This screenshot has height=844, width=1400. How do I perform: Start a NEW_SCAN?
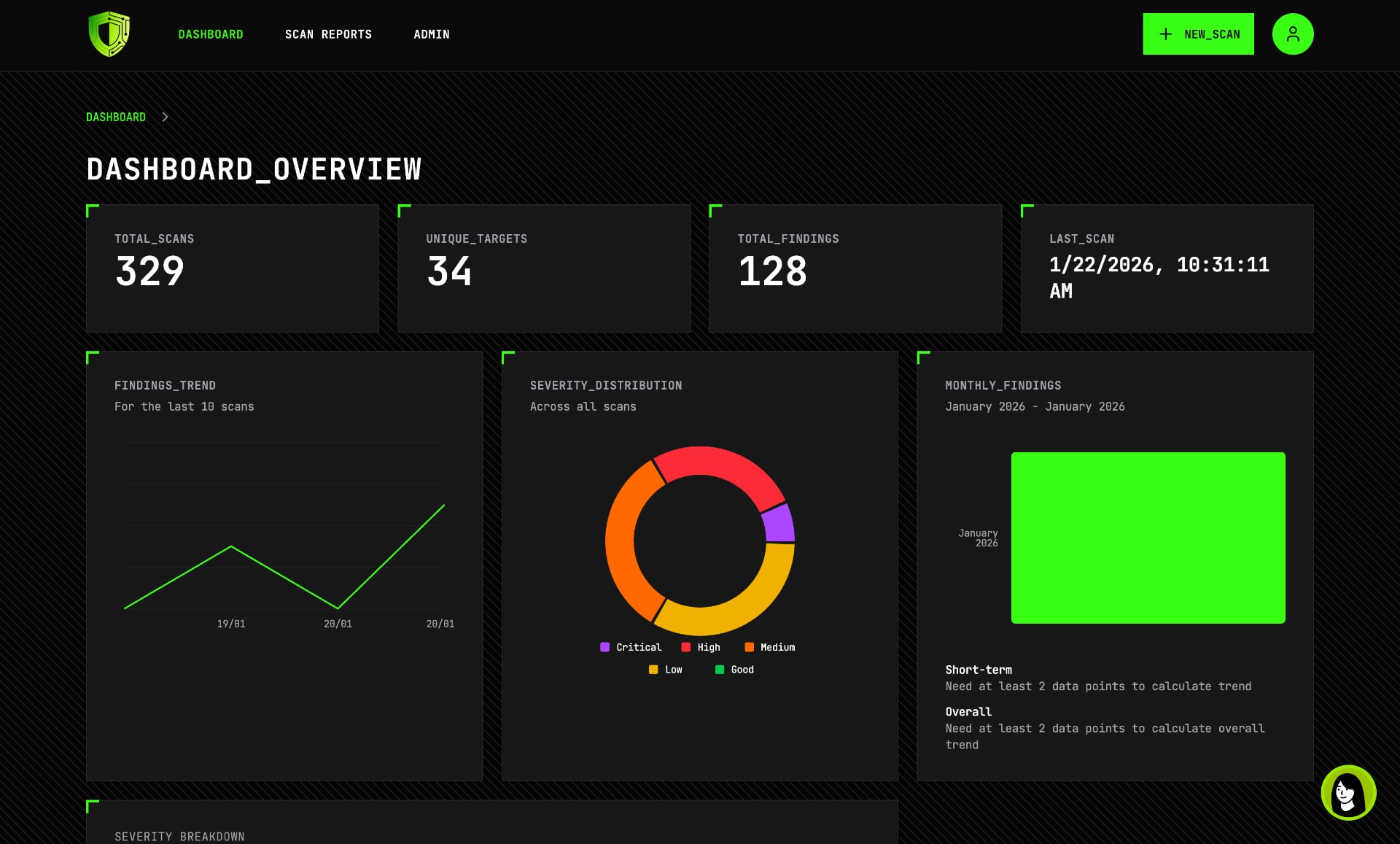tap(1198, 34)
